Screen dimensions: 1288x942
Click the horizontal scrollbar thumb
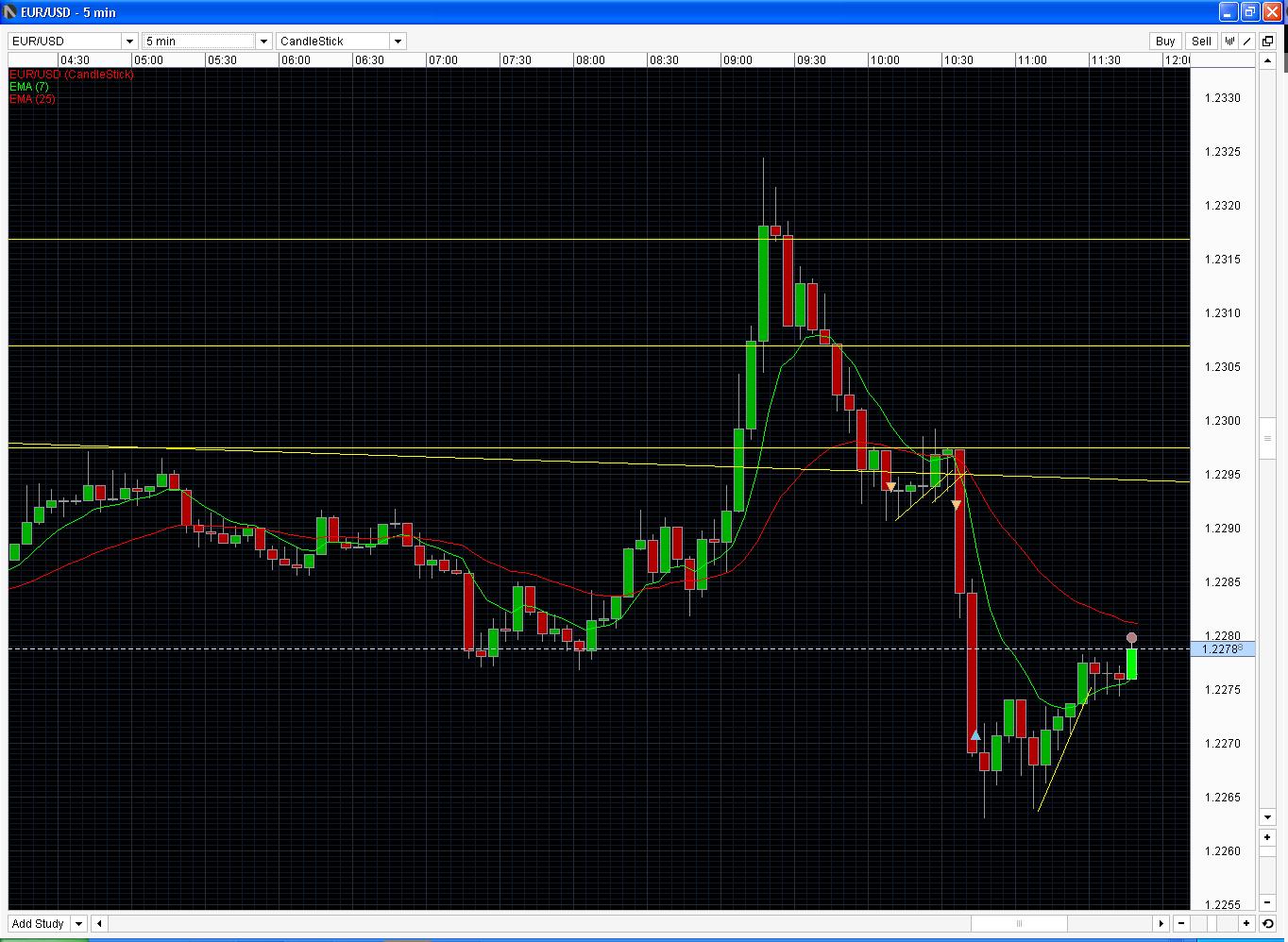[1019, 924]
